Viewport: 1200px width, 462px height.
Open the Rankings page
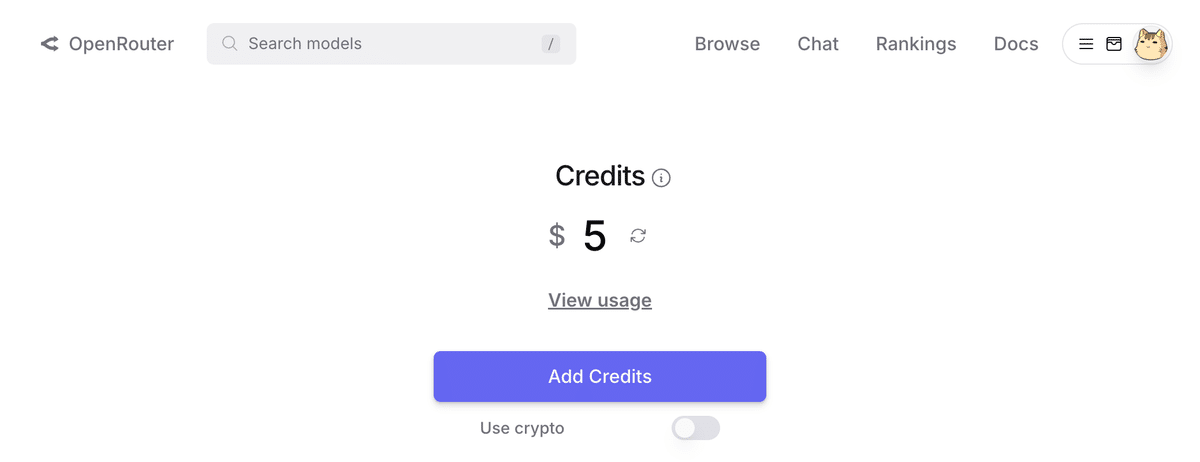pyautogui.click(x=916, y=44)
